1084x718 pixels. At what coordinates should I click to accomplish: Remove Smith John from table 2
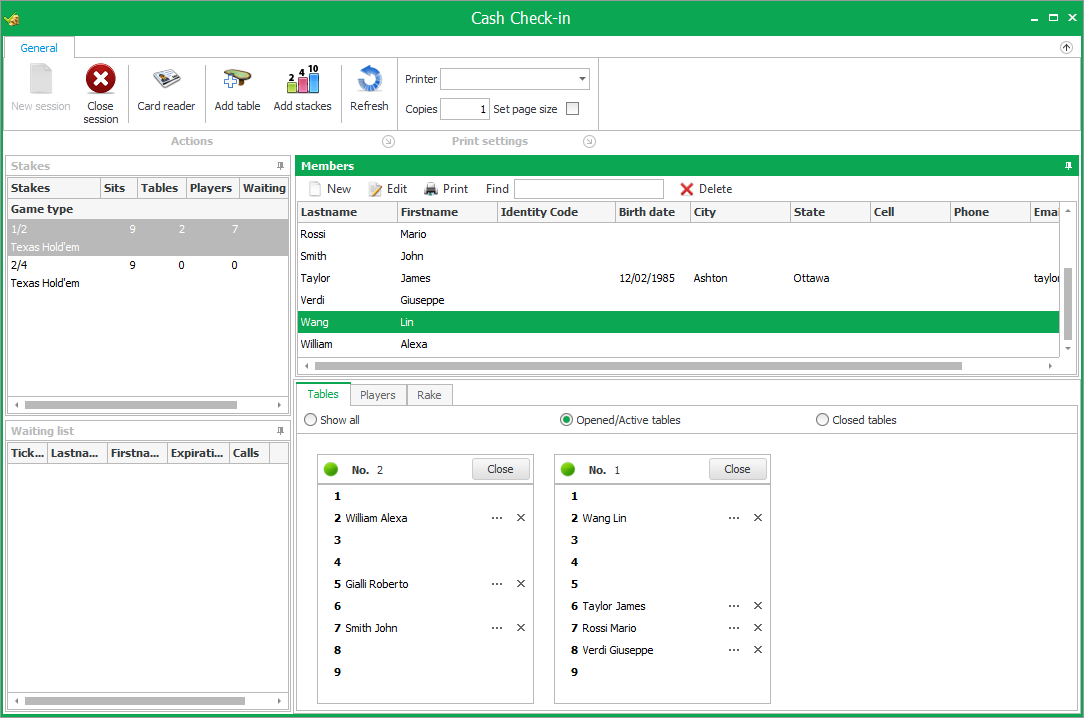click(x=521, y=627)
